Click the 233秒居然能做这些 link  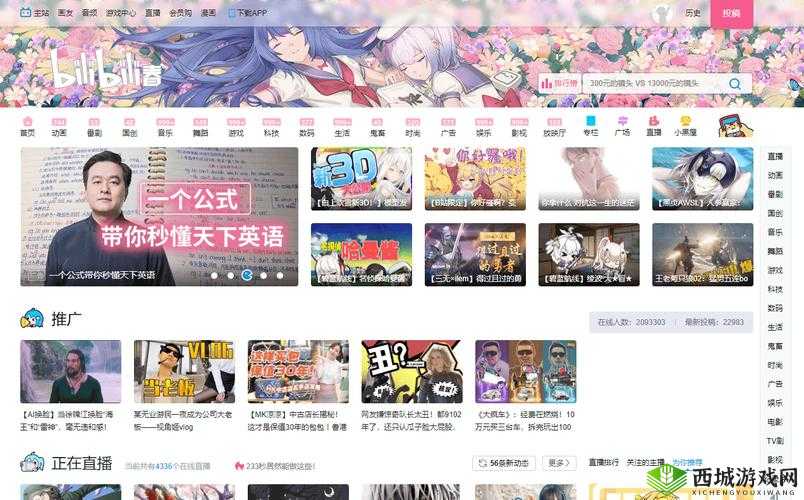pyautogui.click(x=275, y=466)
